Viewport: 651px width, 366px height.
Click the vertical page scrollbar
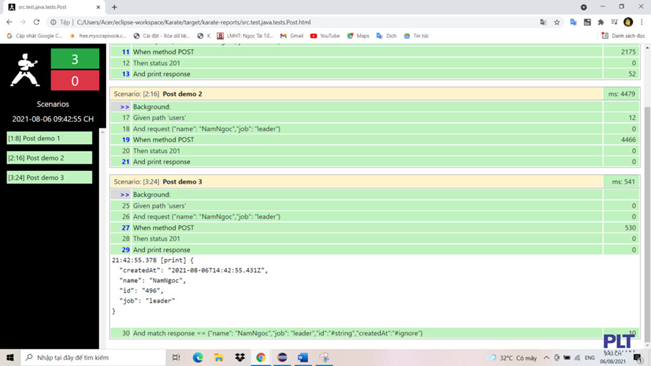(x=647, y=224)
